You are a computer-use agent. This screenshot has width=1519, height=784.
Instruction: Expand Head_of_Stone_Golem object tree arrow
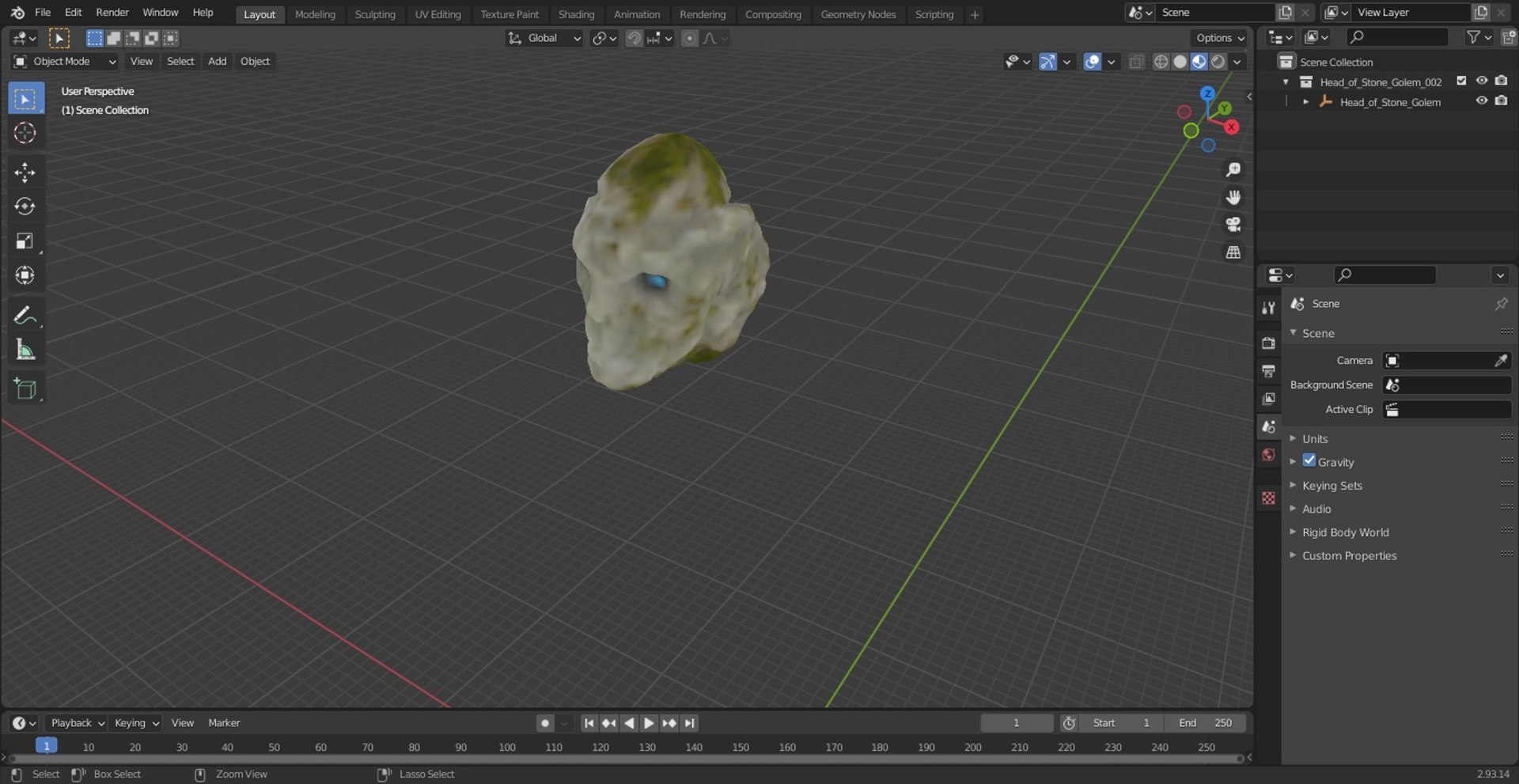click(x=1305, y=102)
